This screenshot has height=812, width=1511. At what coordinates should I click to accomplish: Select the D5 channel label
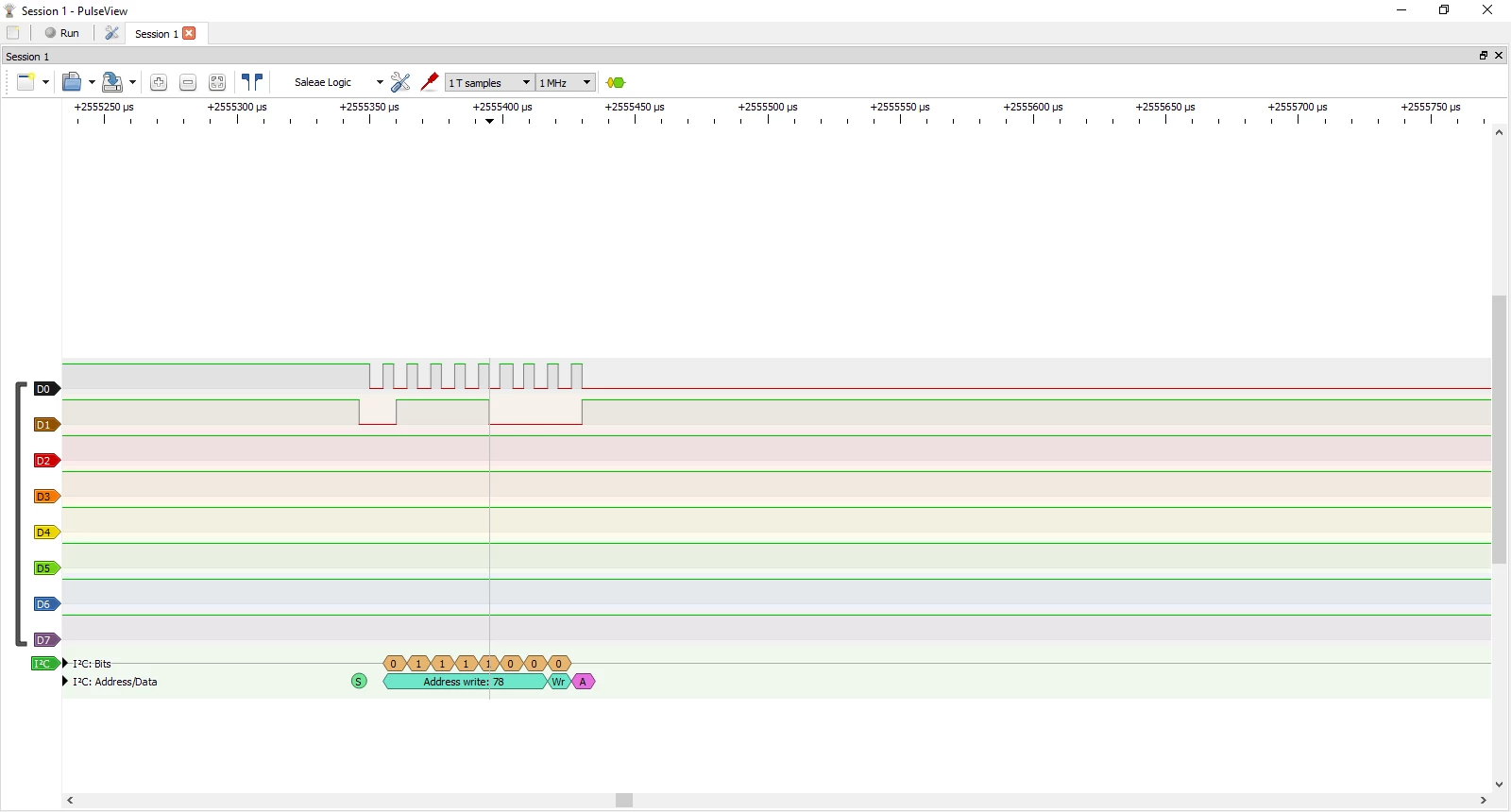46,568
